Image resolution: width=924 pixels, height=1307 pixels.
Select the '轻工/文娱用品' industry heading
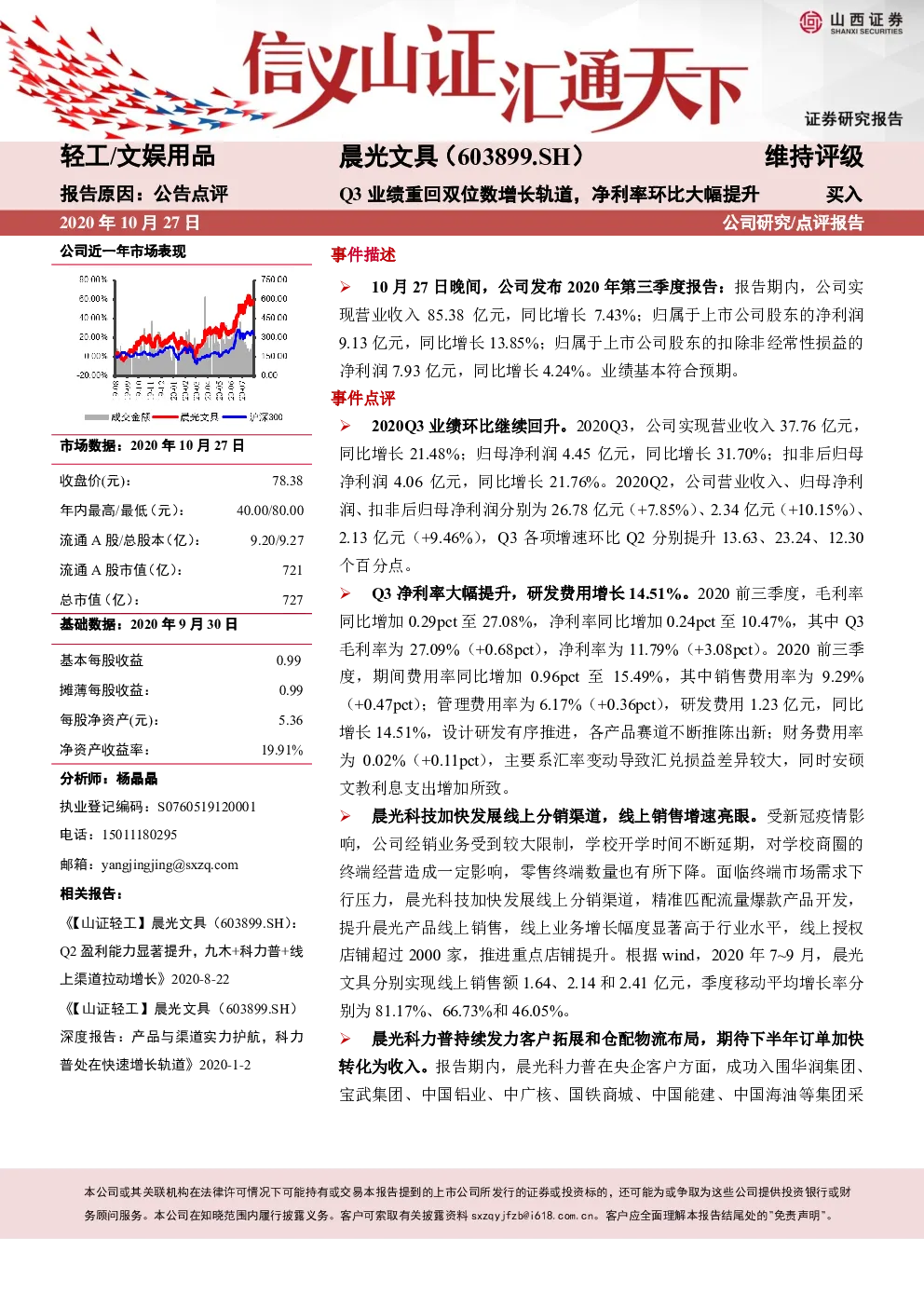click(x=138, y=157)
